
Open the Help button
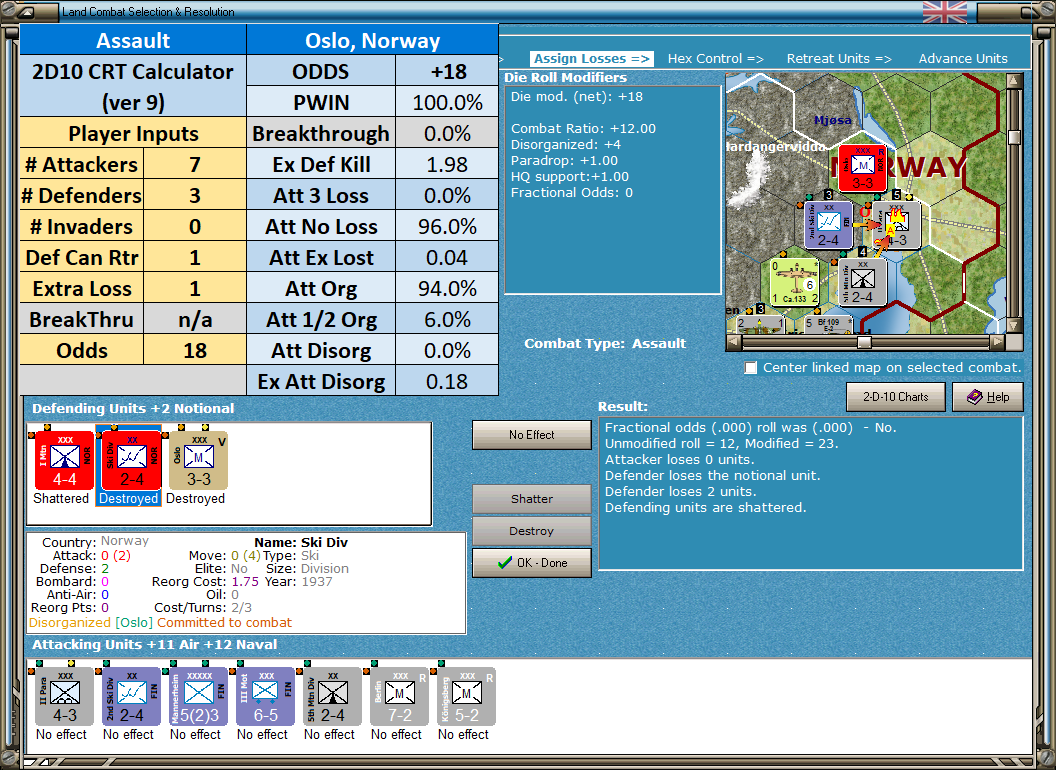[988, 397]
